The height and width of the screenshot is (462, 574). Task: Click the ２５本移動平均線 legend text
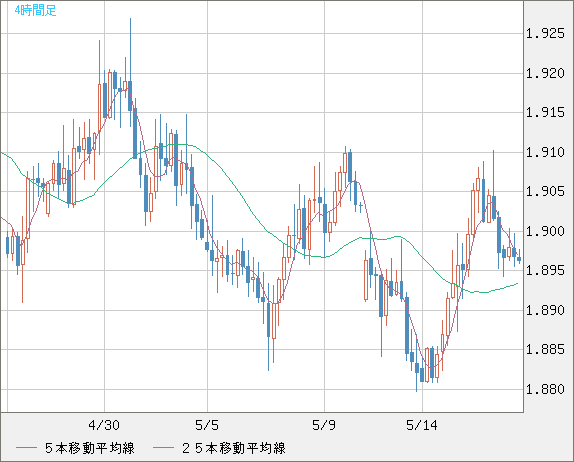(234, 448)
